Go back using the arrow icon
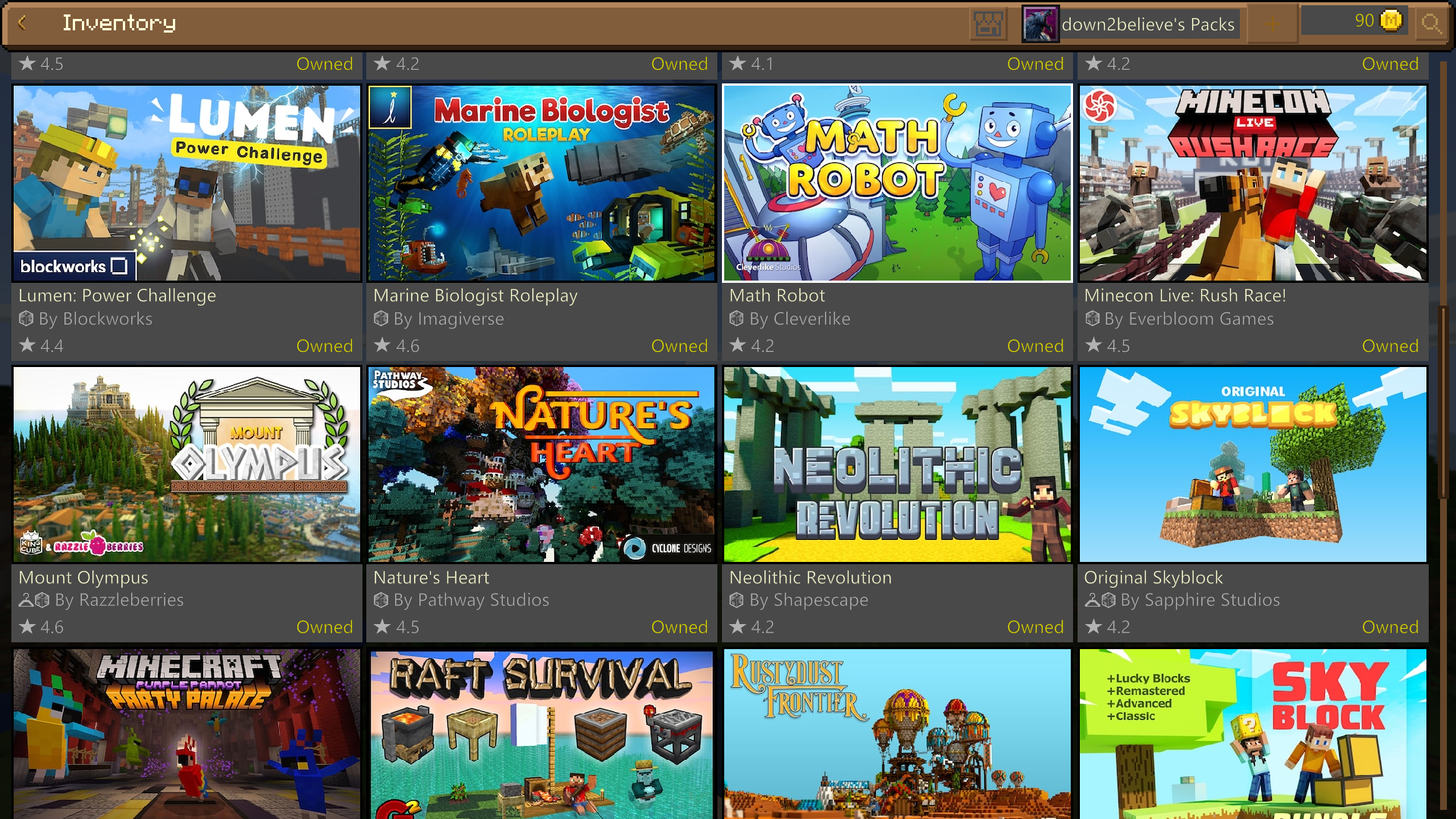Screen dimensions: 1456x819 (22, 24)
